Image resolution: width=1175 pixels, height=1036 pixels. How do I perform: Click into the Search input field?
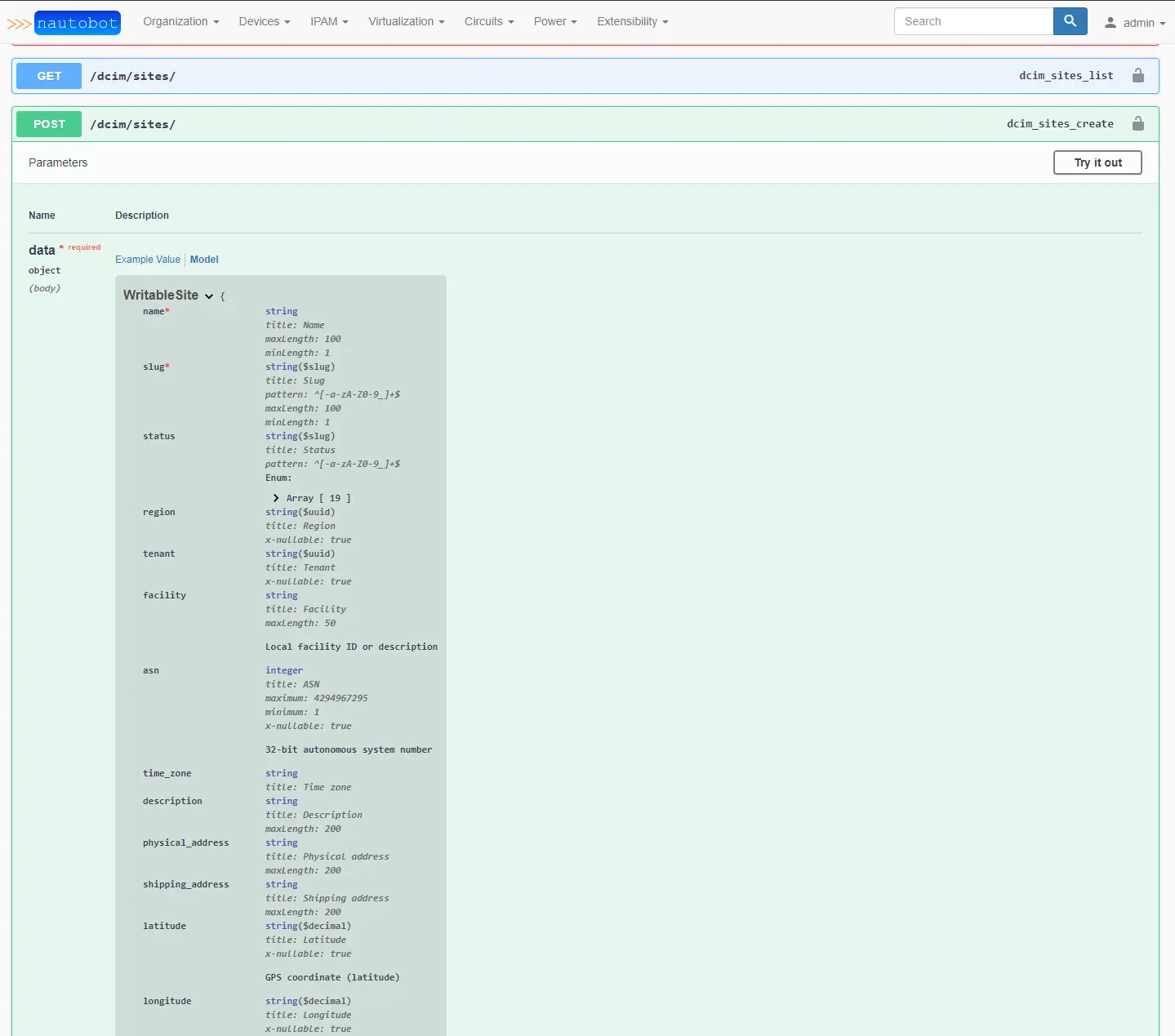(973, 21)
